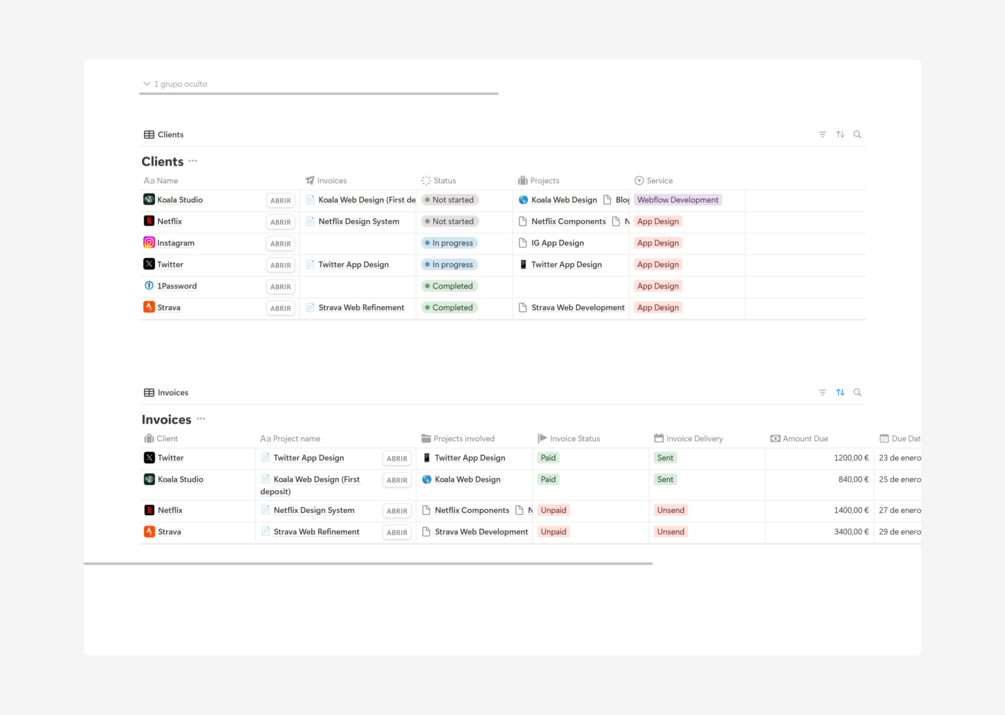The height and width of the screenshot is (715, 1005).
Task: Open the Invoices table view tab
Action: click(x=166, y=393)
